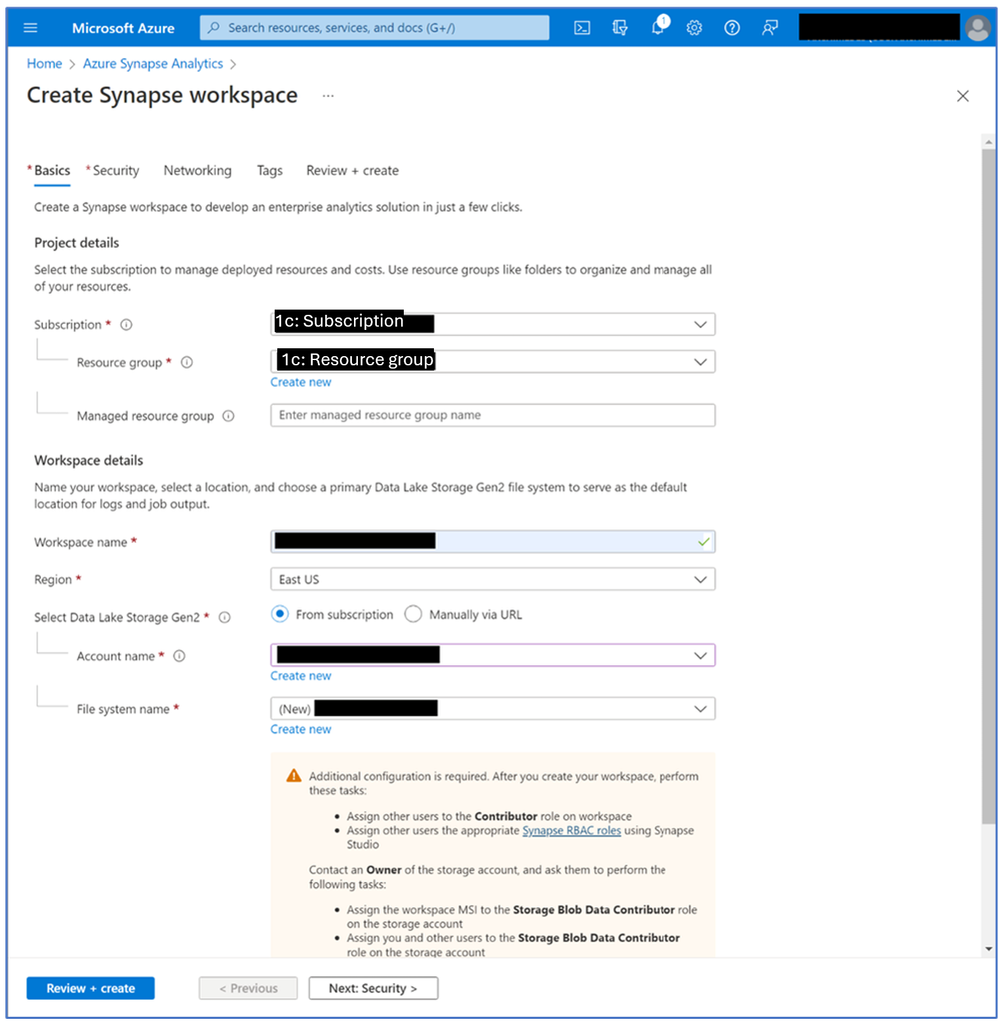Open portal settings gear
The image size is (999, 1021).
694,28
